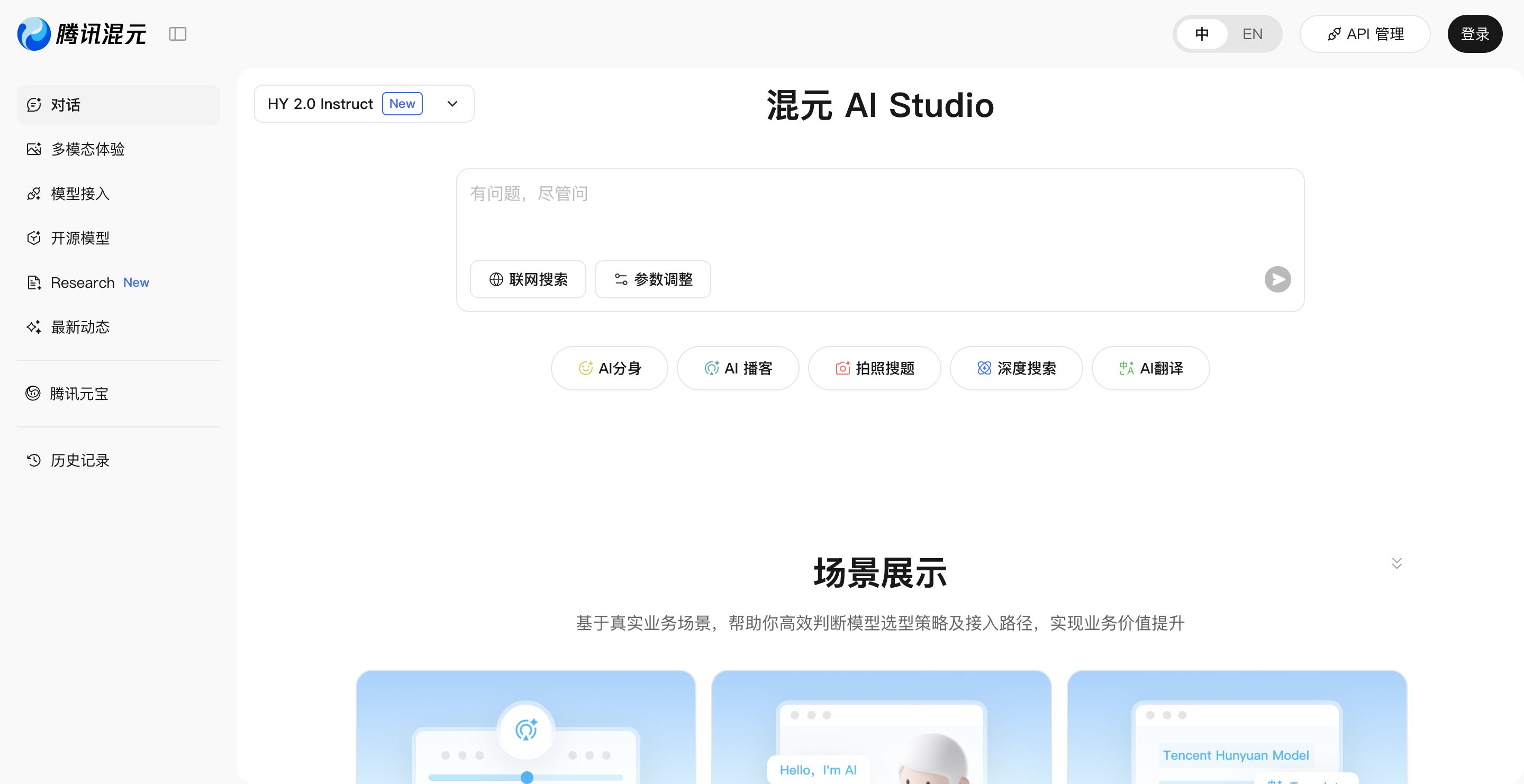
Task: Enable 联网搜索 web search
Action: click(528, 279)
